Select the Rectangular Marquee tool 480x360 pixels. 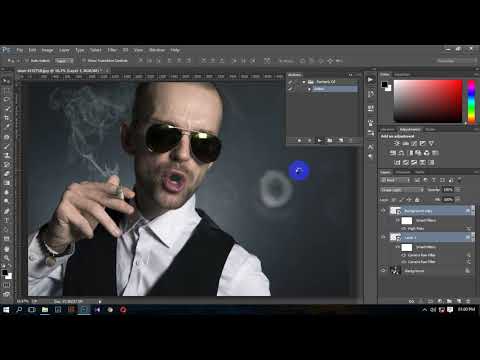pyautogui.click(x=6, y=90)
